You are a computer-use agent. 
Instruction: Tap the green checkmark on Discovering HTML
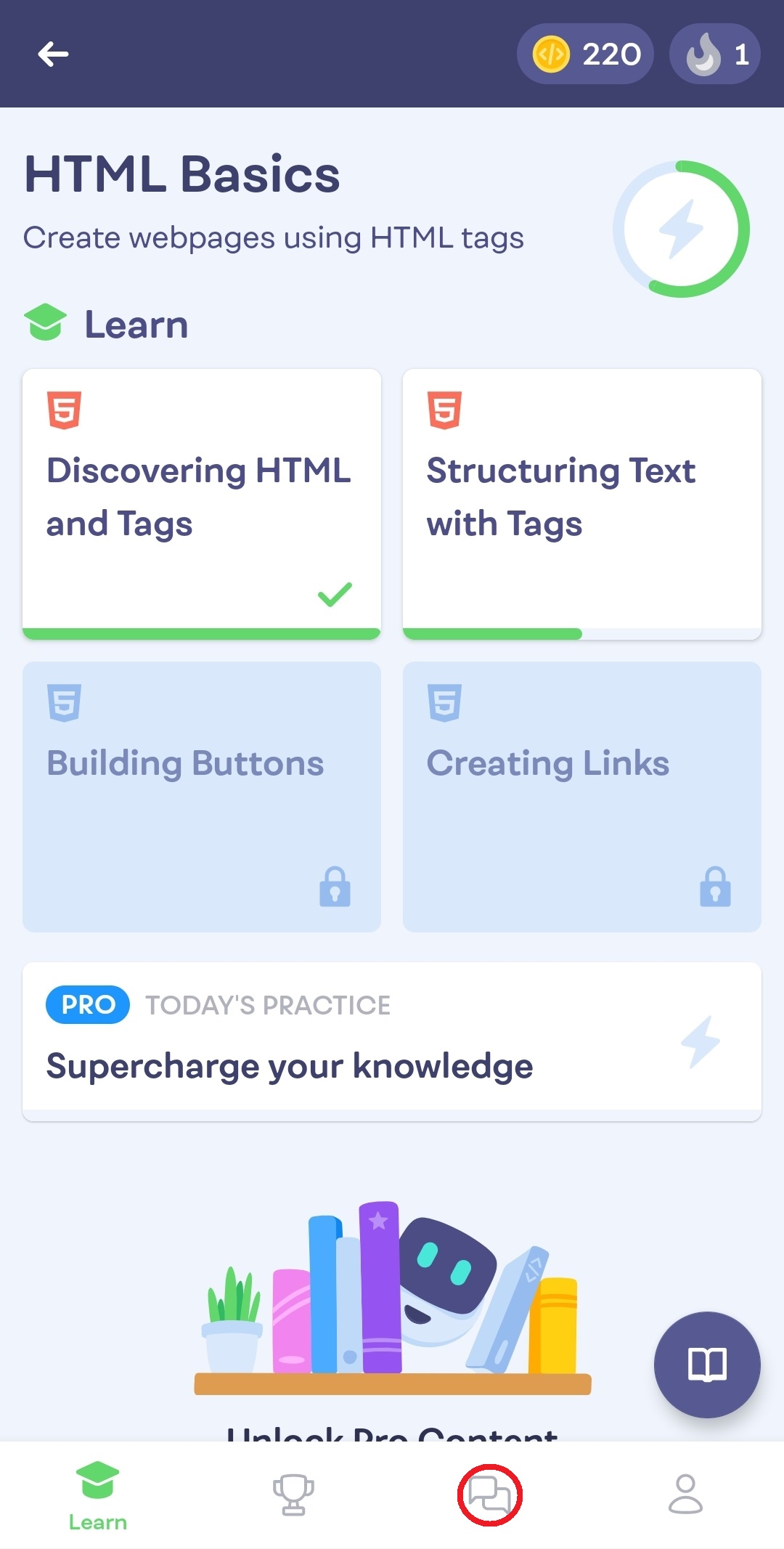335,594
